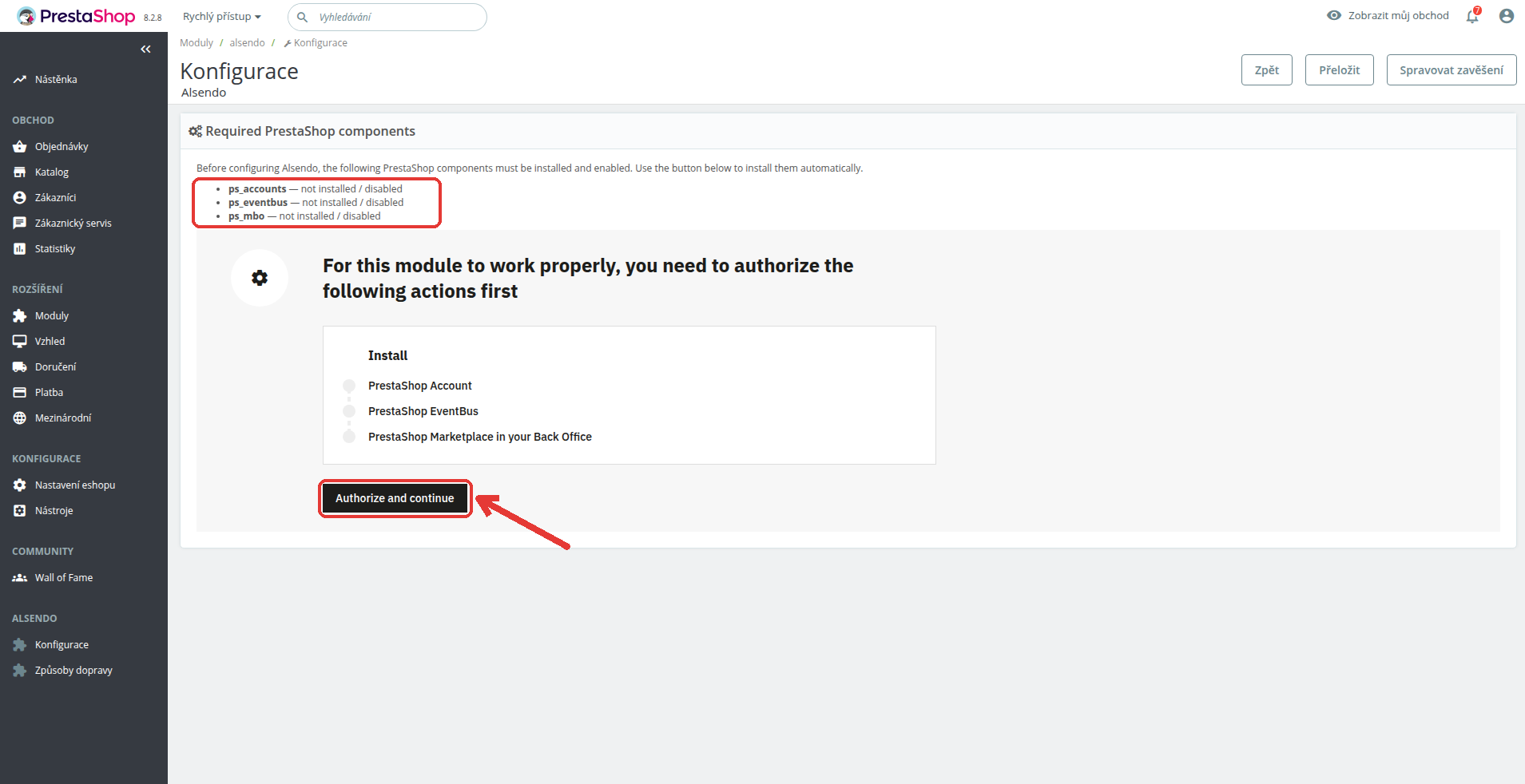1525x784 pixels.
Task: Click the ps_eventbus list entry
Action: coord(316,203)
